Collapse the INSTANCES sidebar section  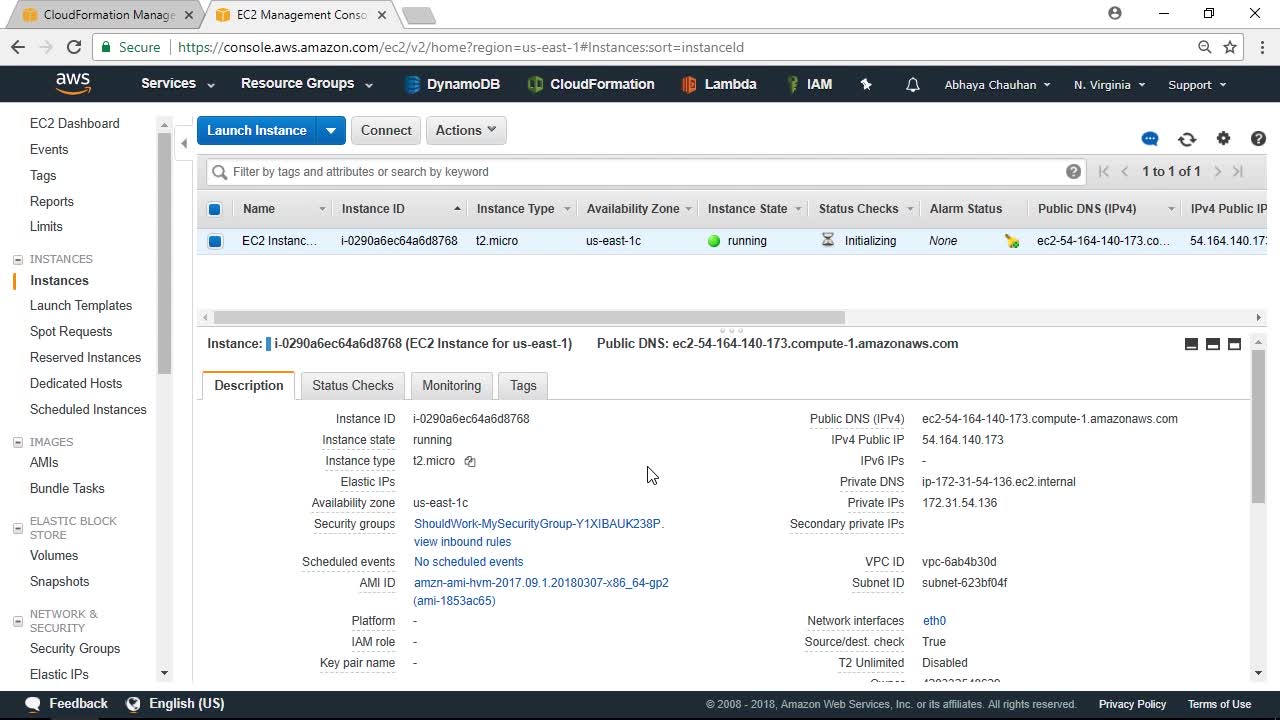[x=18, y=260]
